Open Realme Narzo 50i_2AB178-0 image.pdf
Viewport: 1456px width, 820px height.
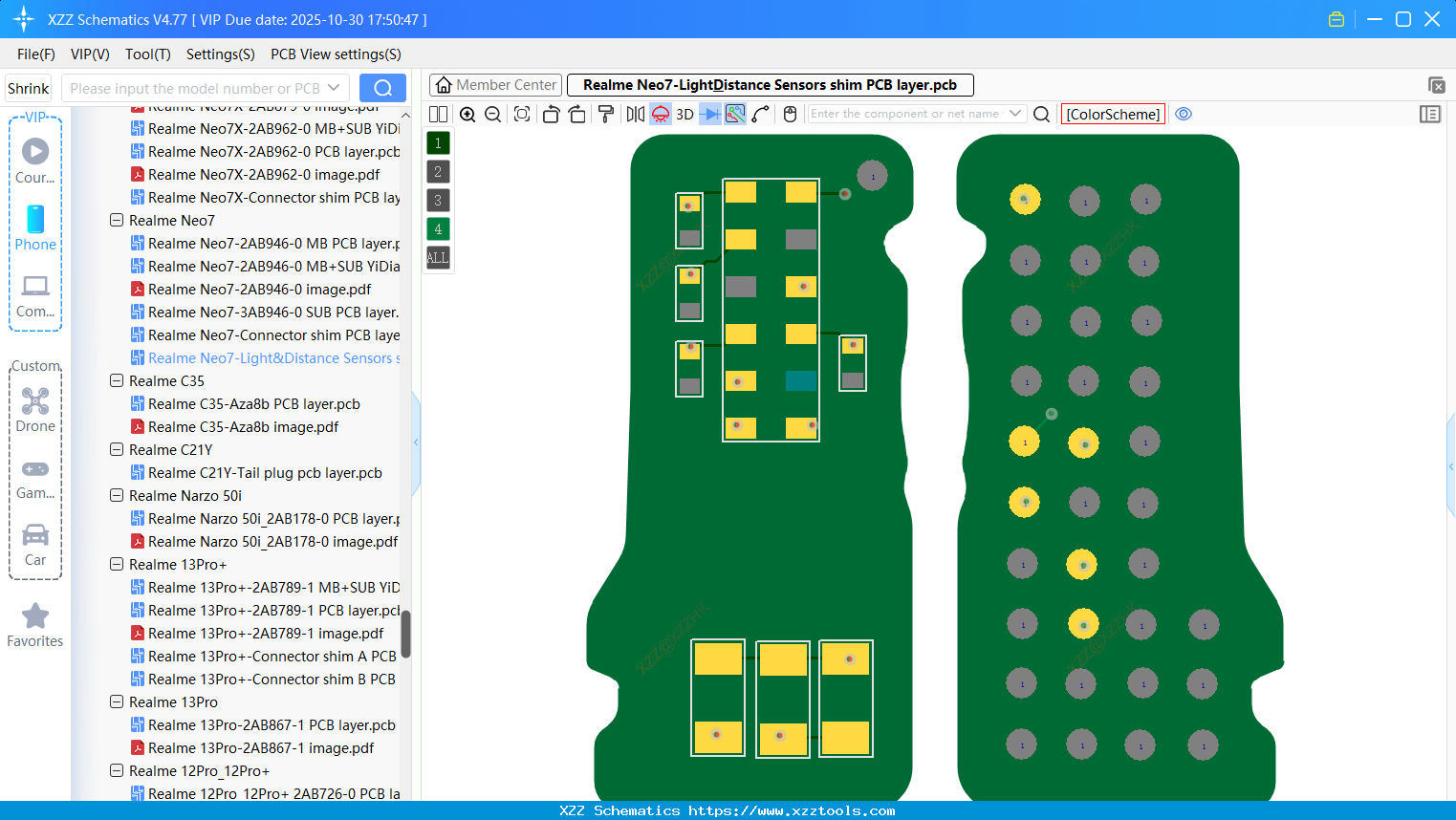(x=272, y=541)
